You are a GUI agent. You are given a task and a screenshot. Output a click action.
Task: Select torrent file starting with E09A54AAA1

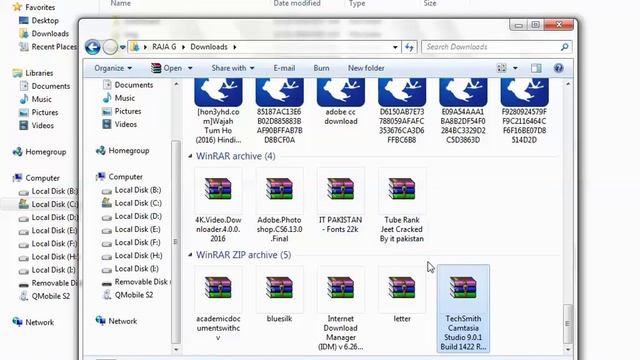pos(463,111)
